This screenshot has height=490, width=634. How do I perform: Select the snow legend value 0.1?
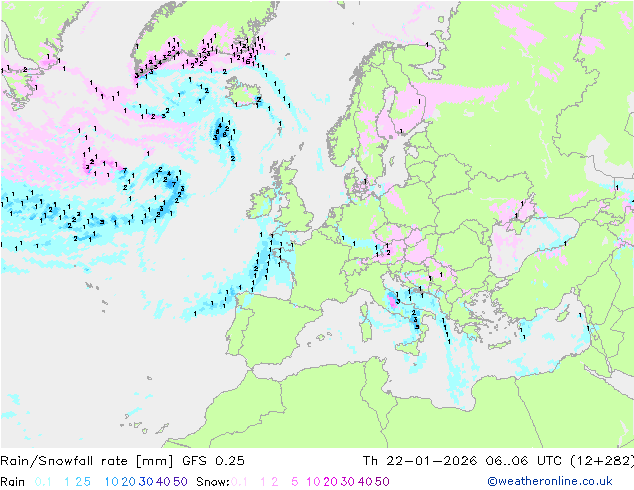[x=239, y=482]
